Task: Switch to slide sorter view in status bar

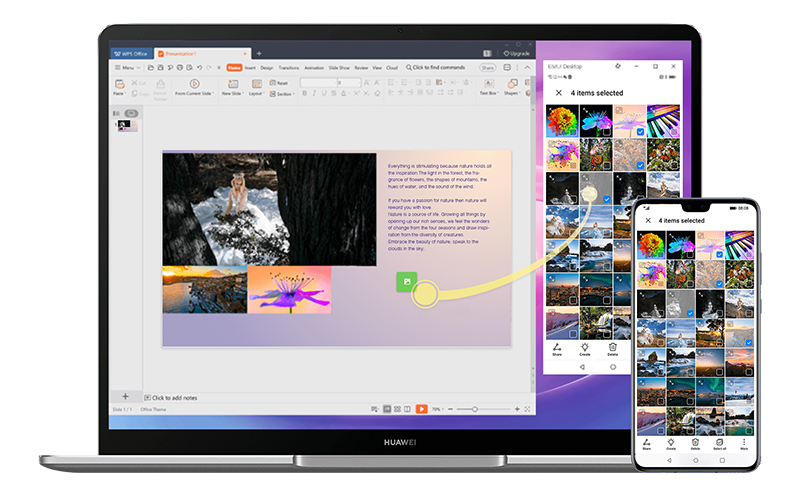Action: click(x=397, y=409)
